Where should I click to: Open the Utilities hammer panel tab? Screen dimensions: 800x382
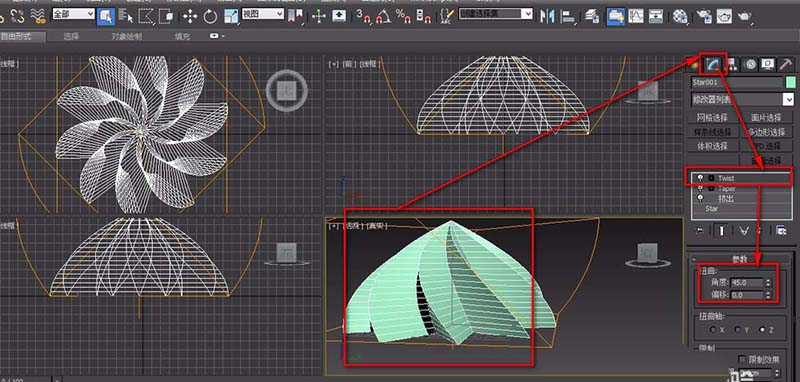785,64
